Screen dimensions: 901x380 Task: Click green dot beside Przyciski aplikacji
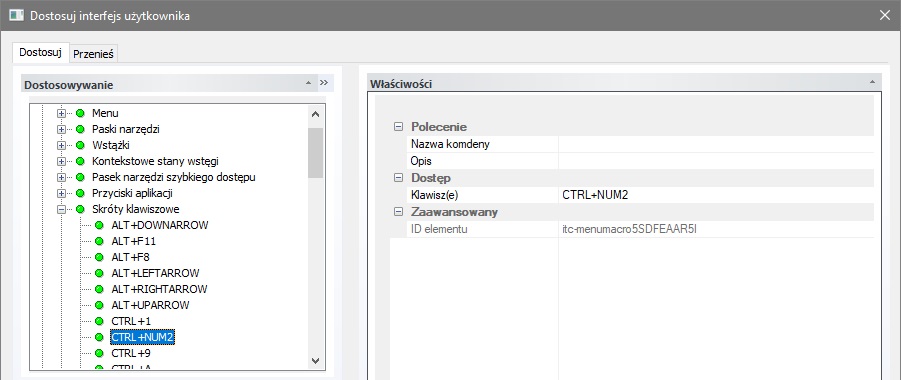point(80,193)
